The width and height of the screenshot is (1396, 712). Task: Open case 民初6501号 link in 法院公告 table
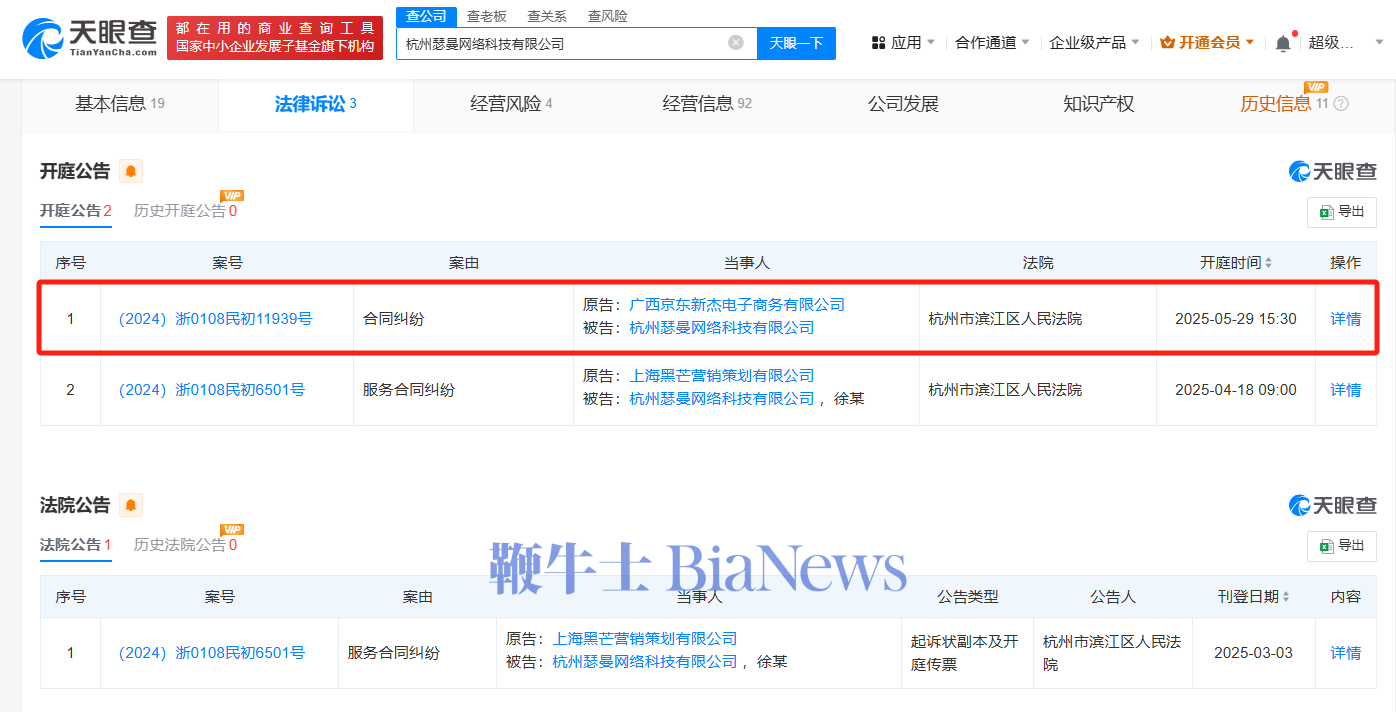click(x=211, y=653)
